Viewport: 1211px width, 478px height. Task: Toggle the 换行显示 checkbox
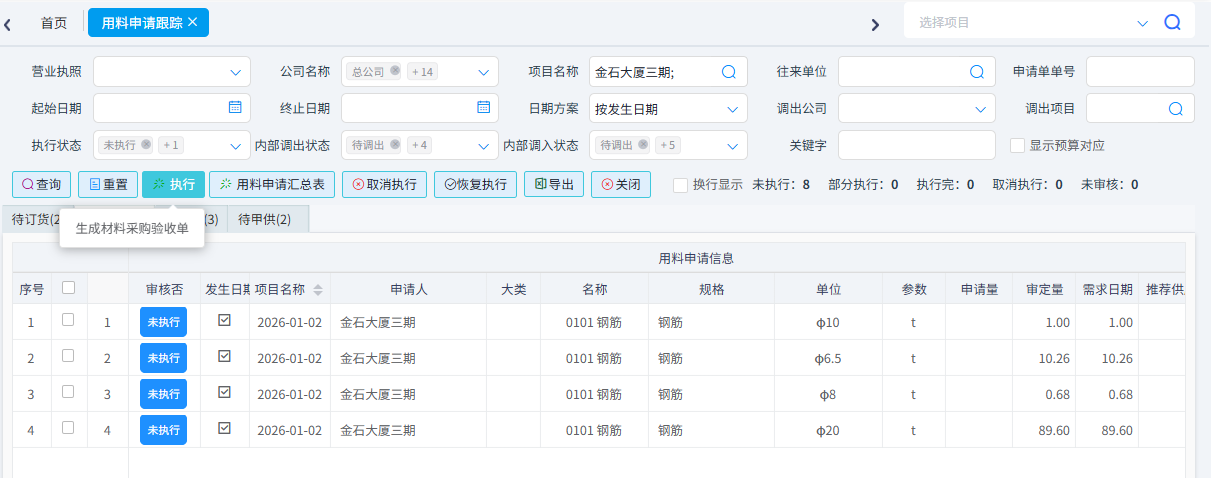point(681,185)
